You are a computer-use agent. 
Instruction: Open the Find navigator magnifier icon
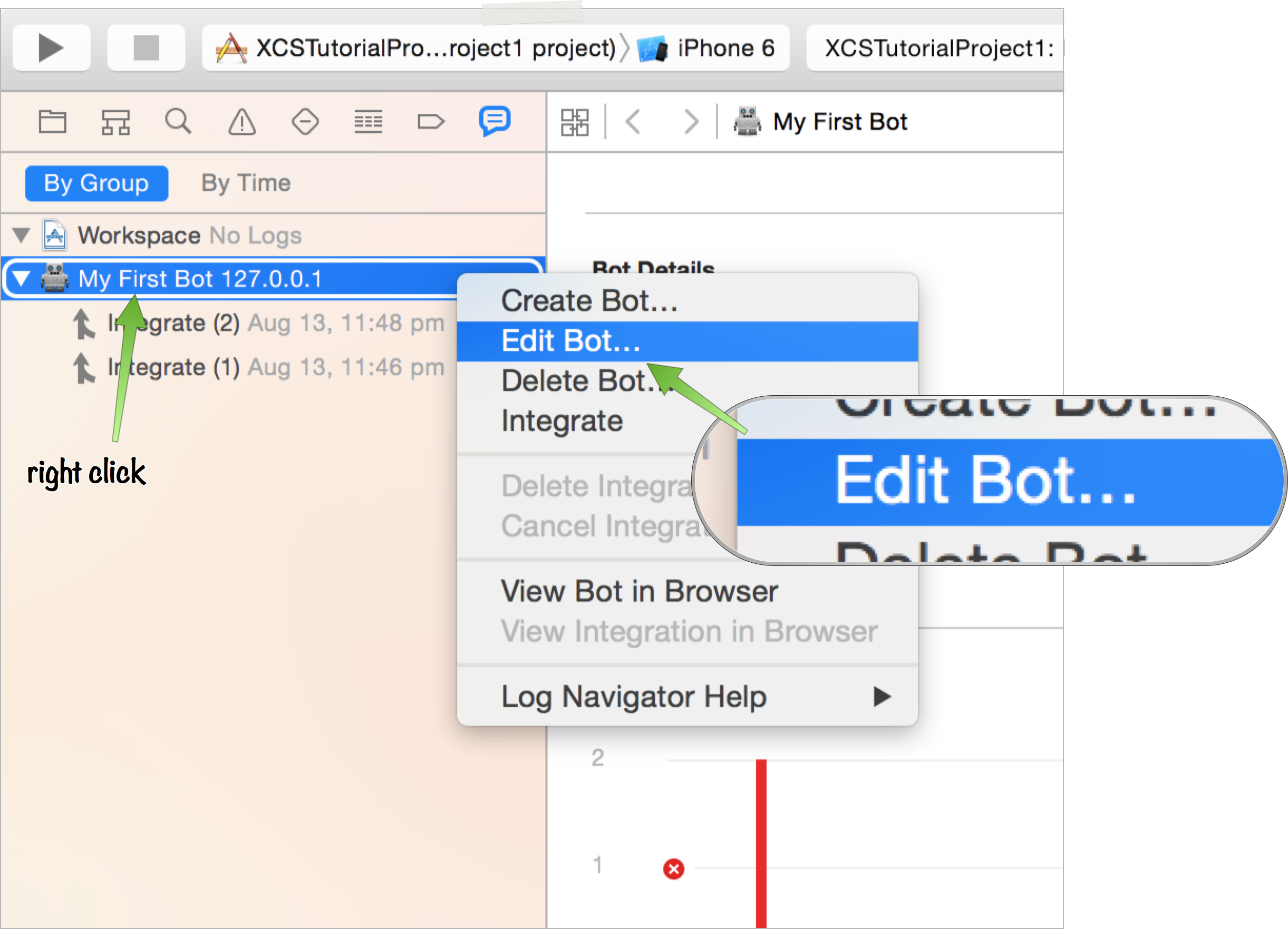tap(178, 121)
